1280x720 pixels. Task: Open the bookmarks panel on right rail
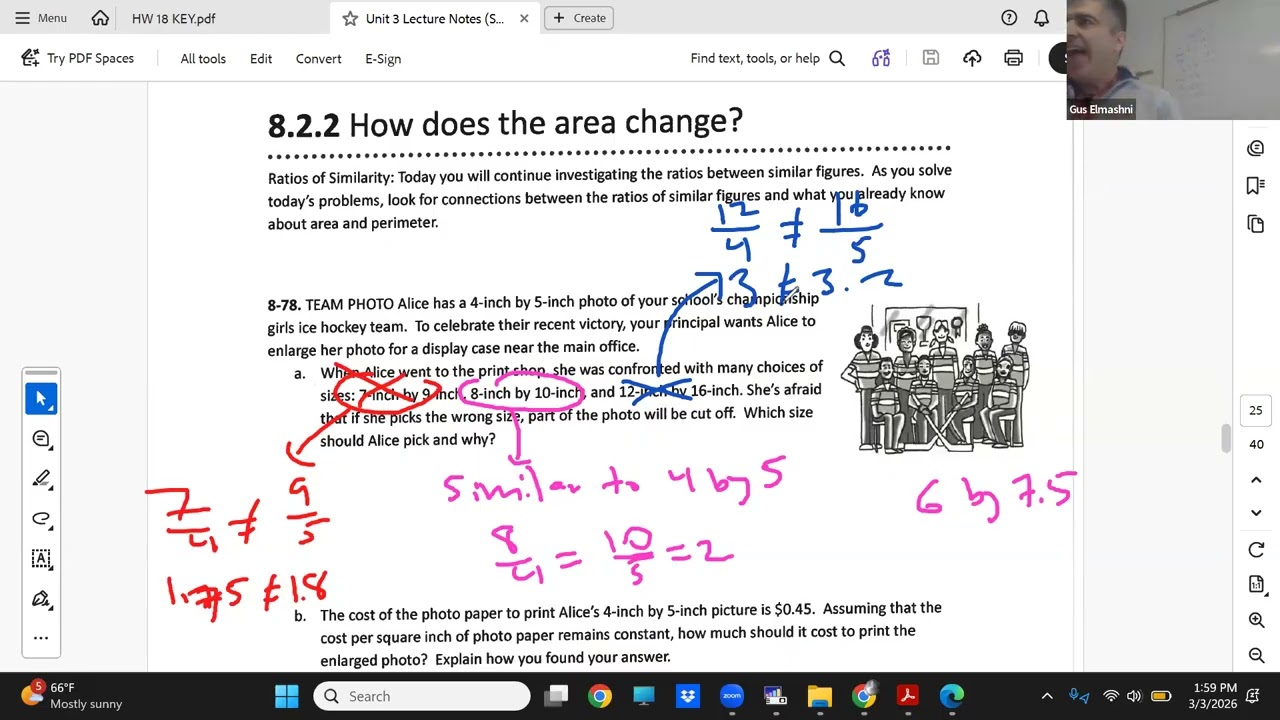click(1256, 186)
